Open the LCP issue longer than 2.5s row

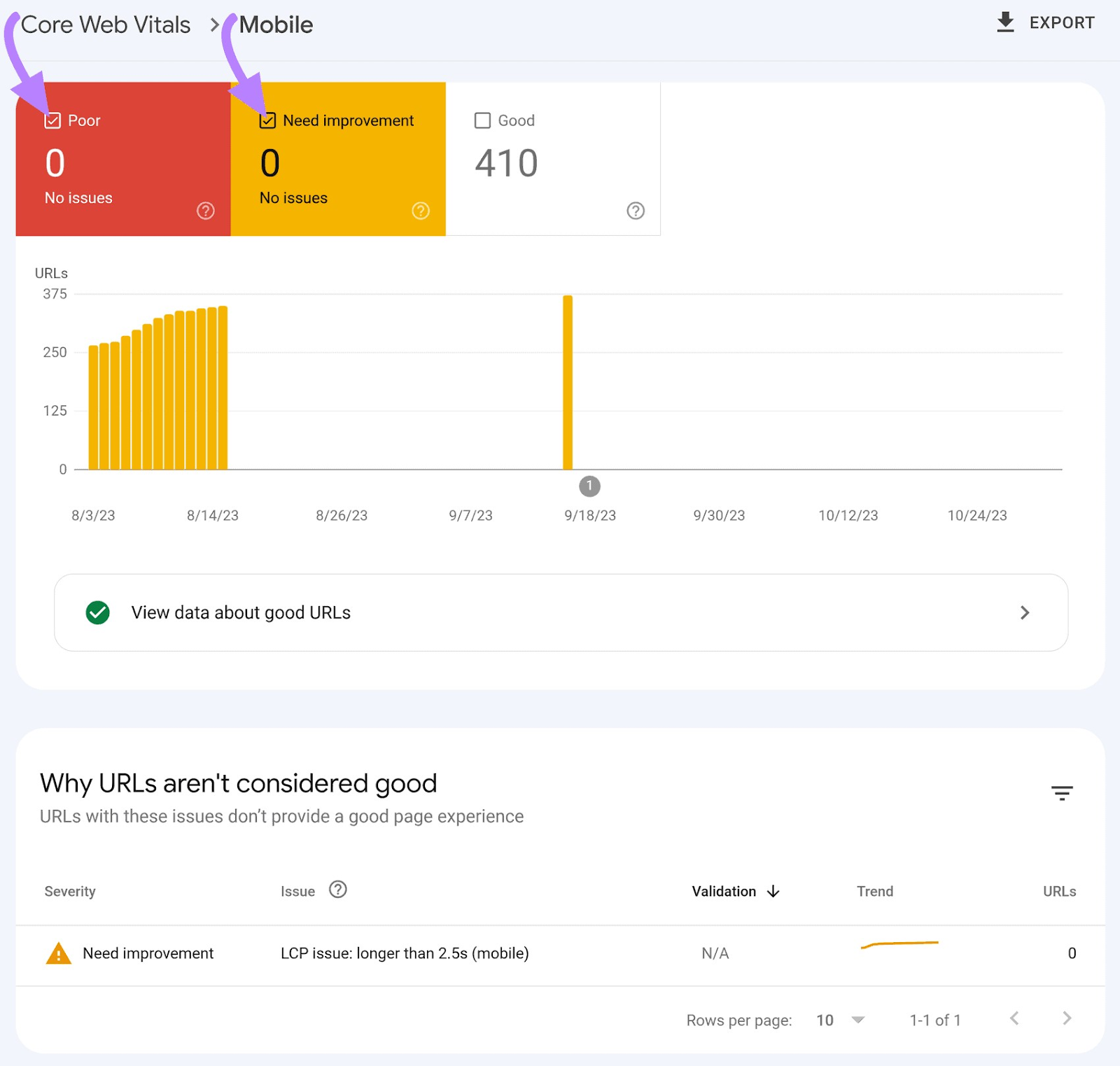405,953
